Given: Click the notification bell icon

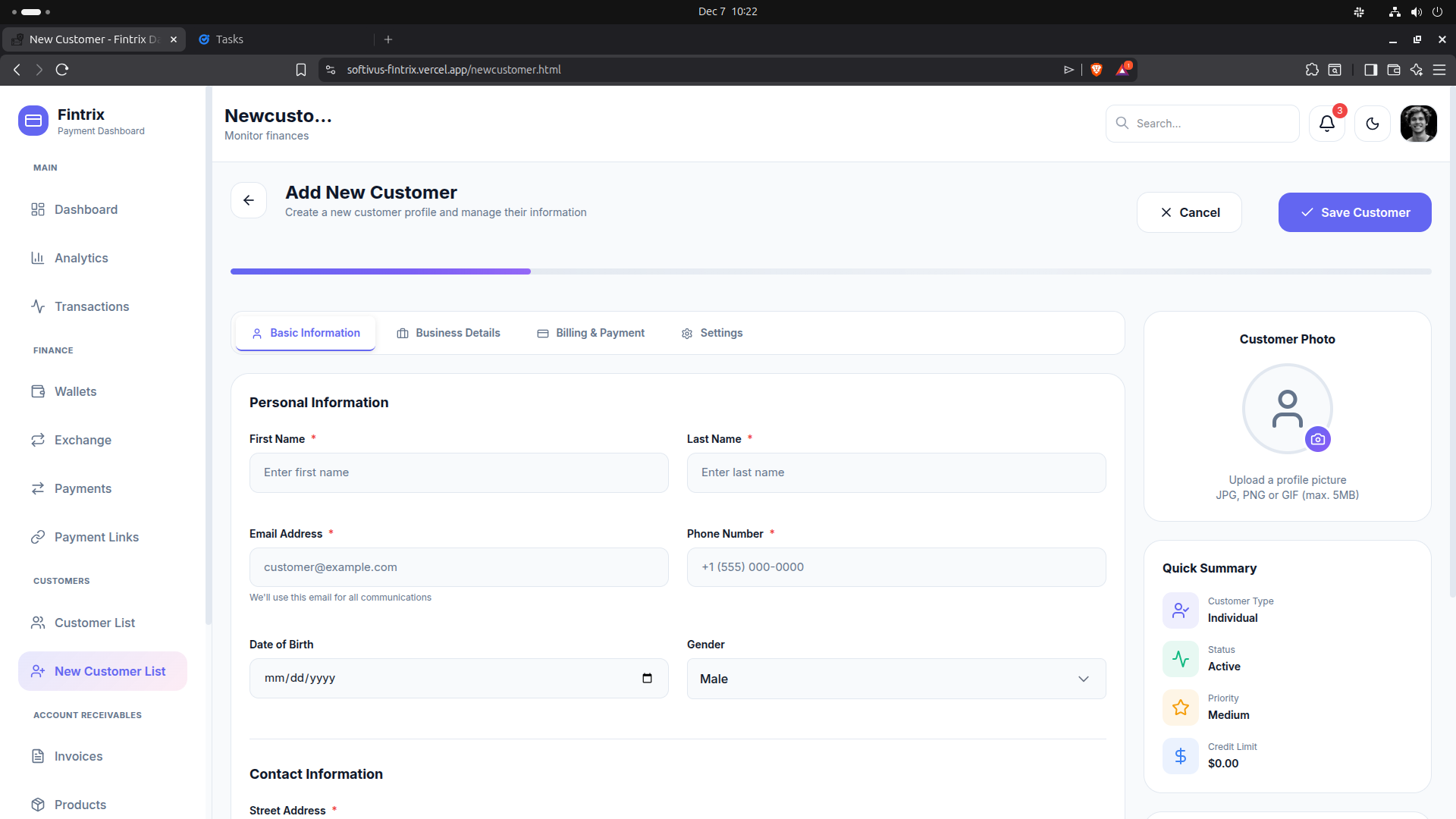Looking at the screenshot, I should [x=1326, y=124].
